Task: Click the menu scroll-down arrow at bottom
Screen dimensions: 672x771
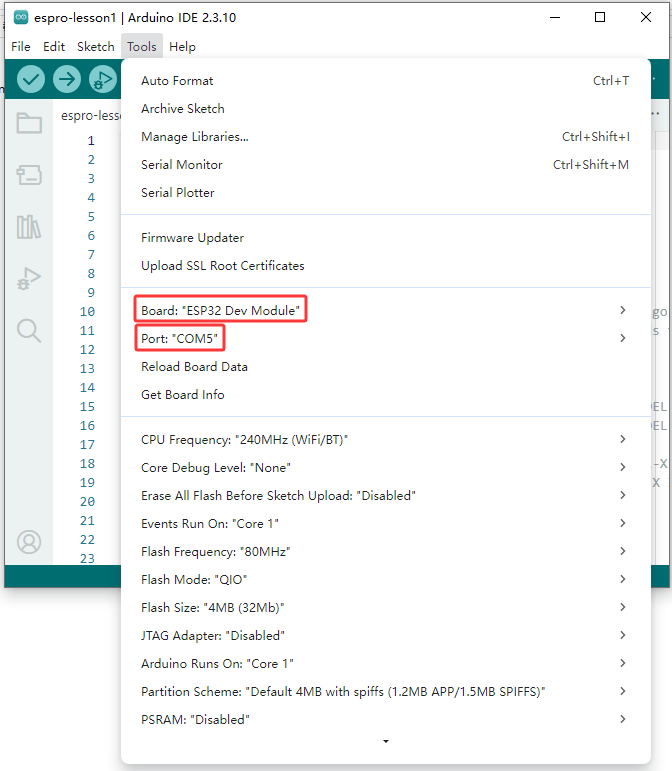Action: pyautogui.click(x=386, y=741)
